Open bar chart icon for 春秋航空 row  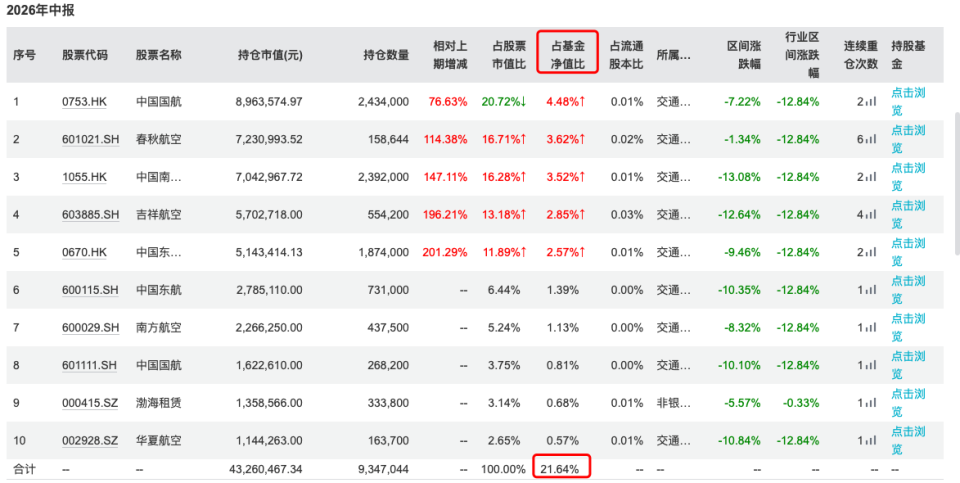click(x=872, y=140)
